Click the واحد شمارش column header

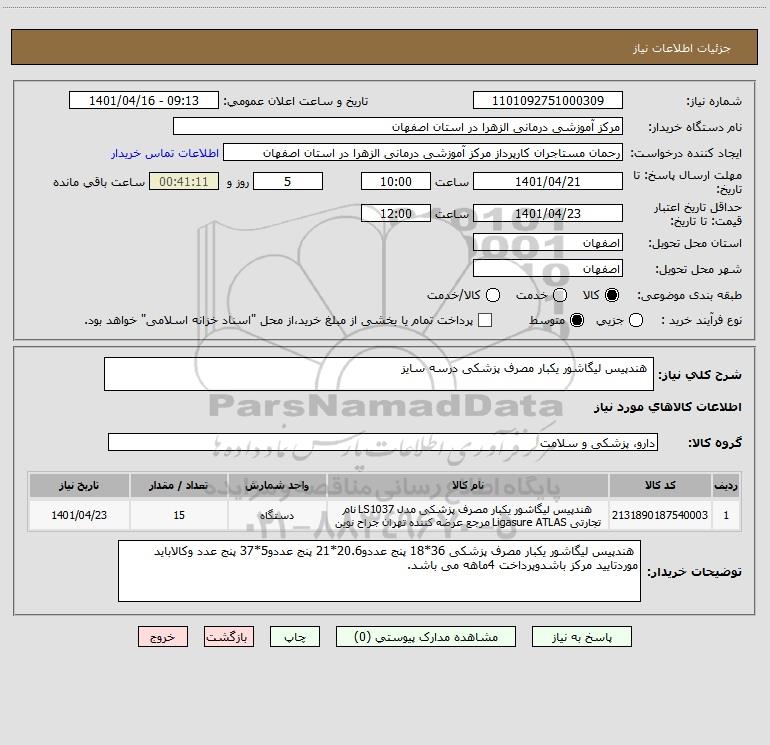coord(277,486)
